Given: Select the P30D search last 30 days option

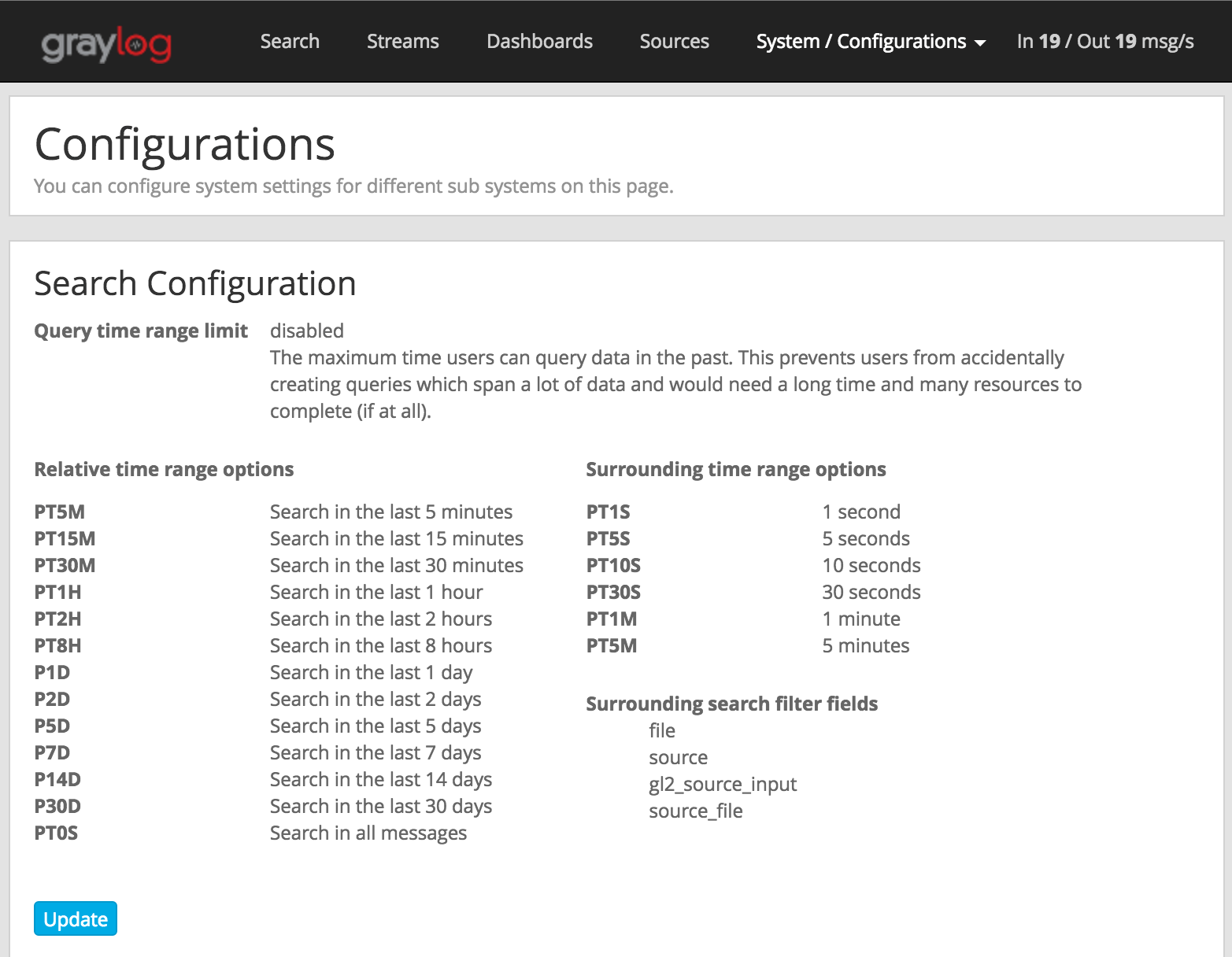Looking at the screenshot, I should [x=56, y=806].
